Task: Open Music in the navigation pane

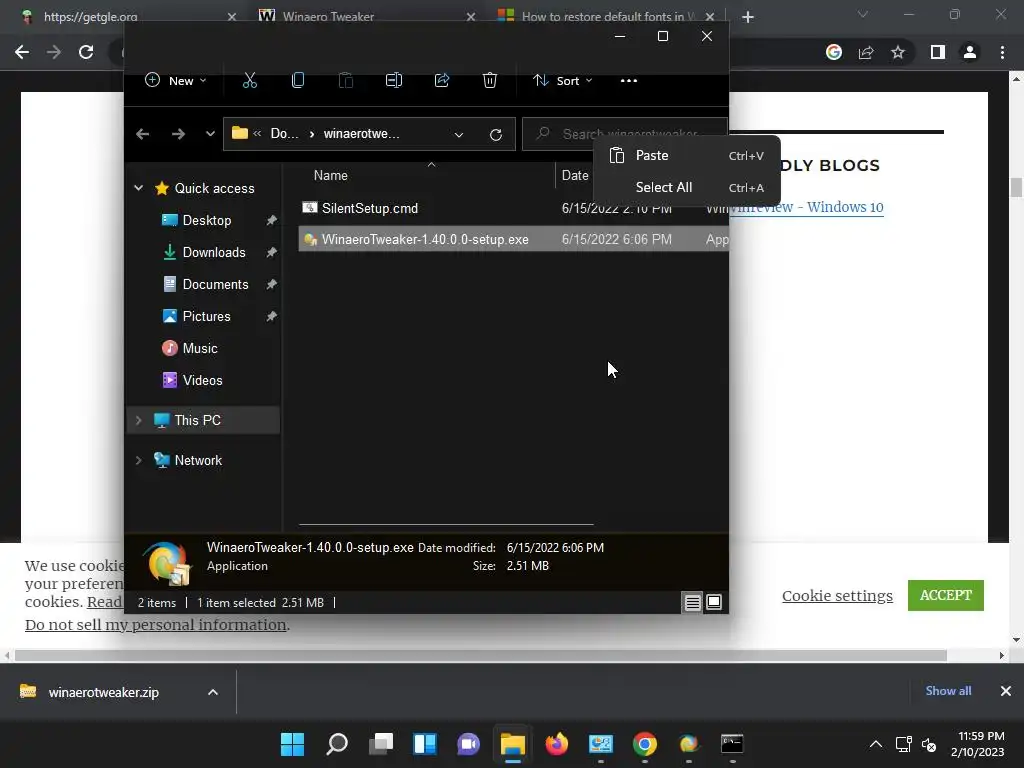Action: (200, 348)
